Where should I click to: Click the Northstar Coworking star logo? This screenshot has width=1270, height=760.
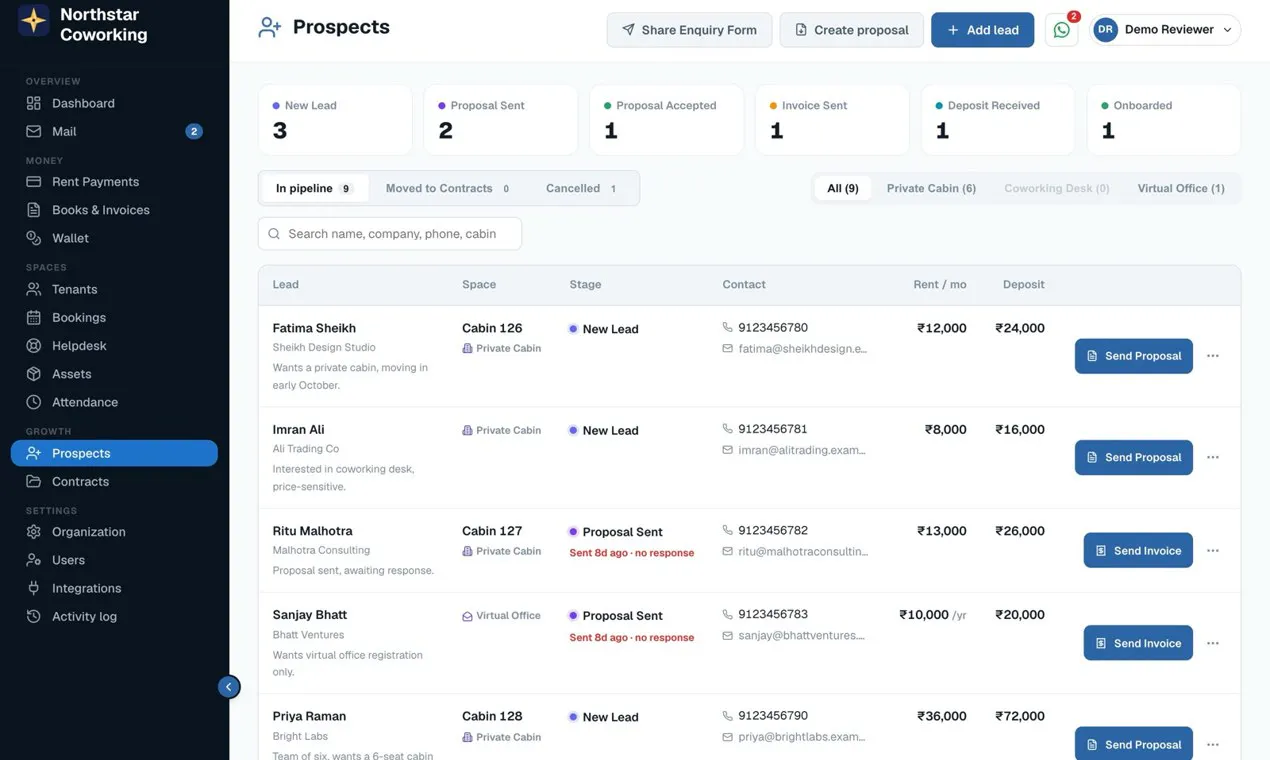tap(34, 21)
